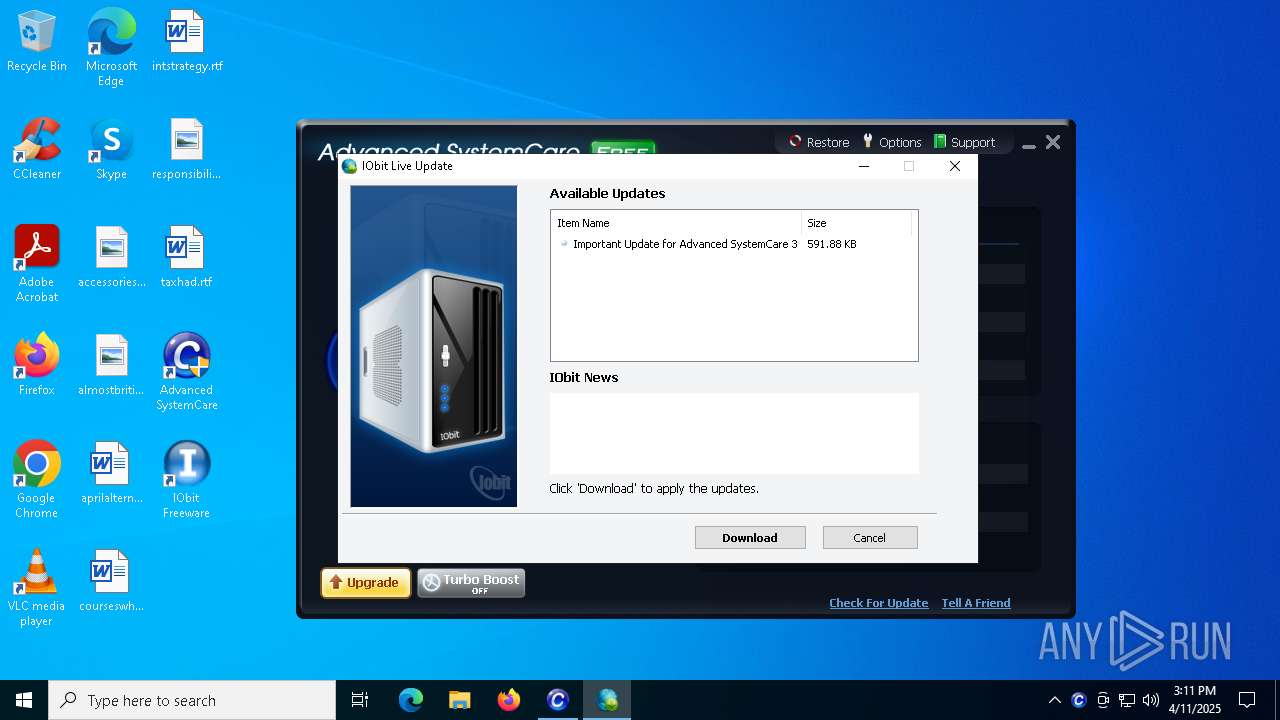Open the CCleaner desktop shortcut
The image size is (1280, 720).
[x=36, y=150]
